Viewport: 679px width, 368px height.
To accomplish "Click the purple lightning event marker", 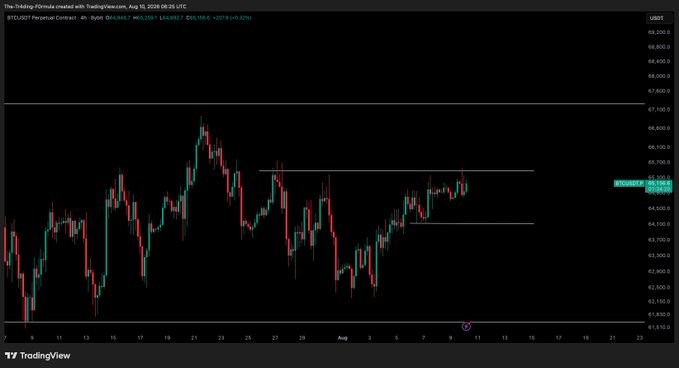I will (x=466, y=326).
